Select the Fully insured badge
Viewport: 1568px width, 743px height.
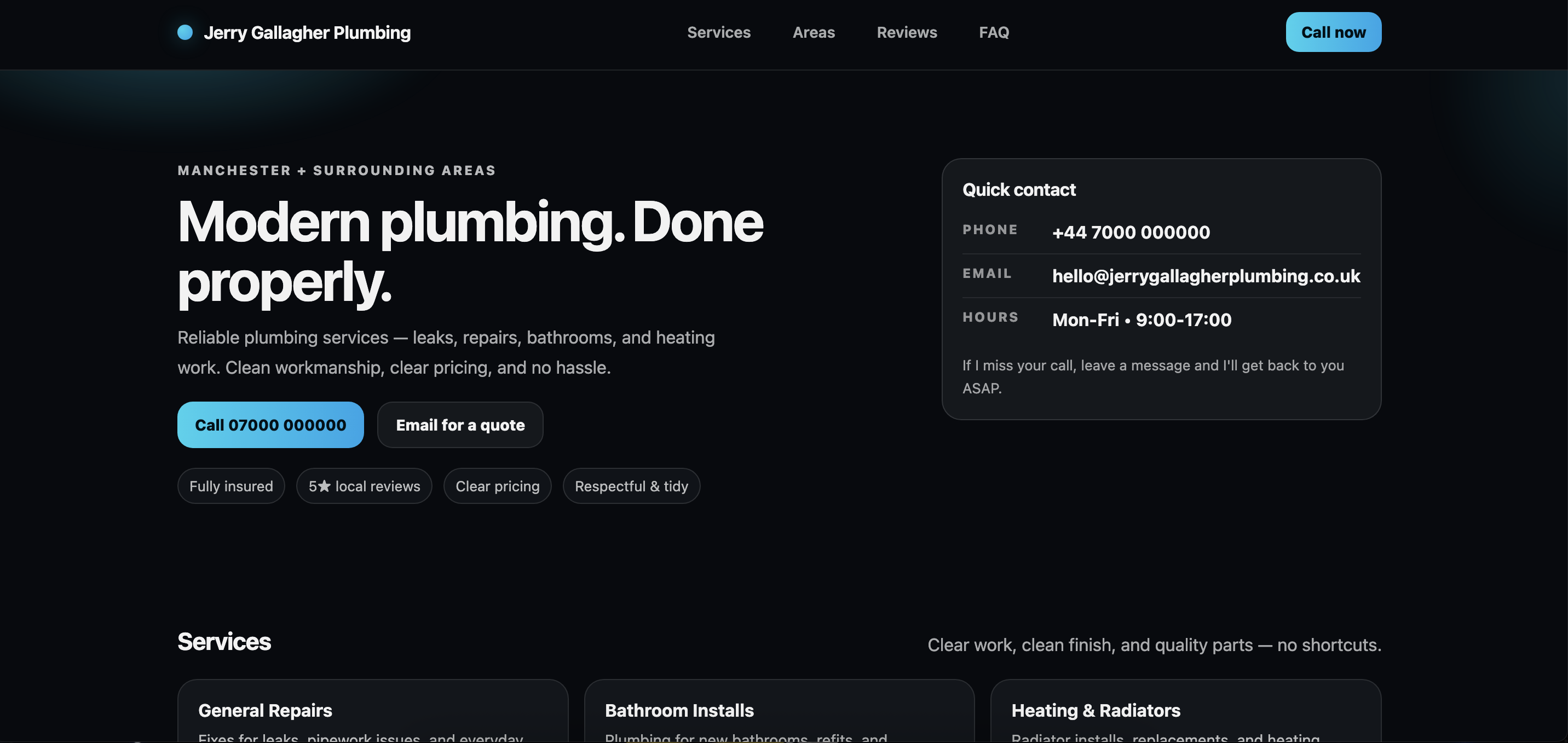click(230, 486)
